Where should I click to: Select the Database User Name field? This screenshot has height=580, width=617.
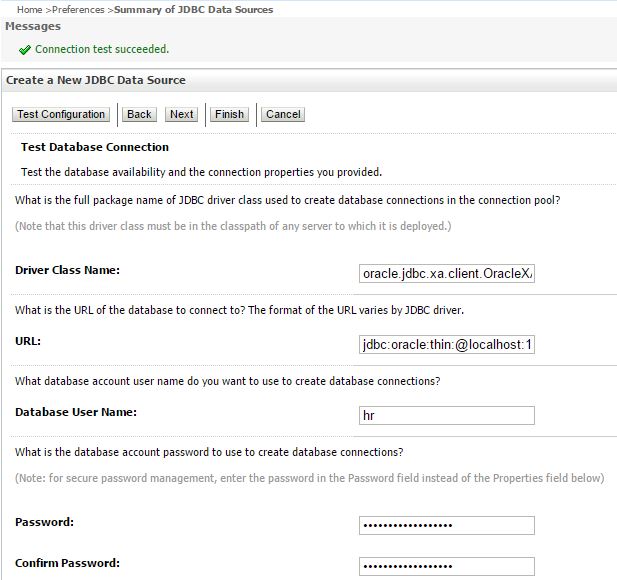[447, 415]
